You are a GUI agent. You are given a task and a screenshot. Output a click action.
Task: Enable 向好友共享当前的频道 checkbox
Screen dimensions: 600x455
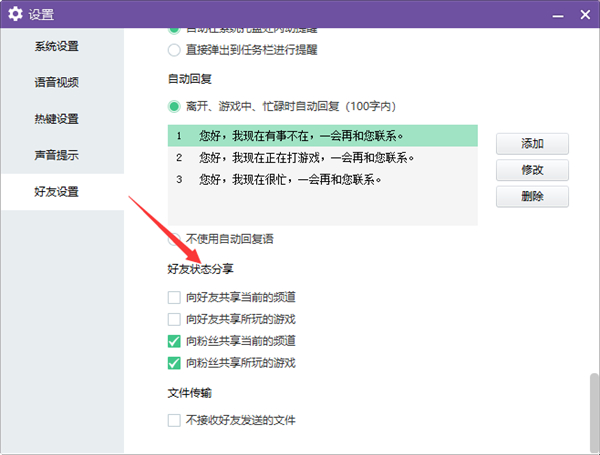pyautogui.click(x=175, y=297)
